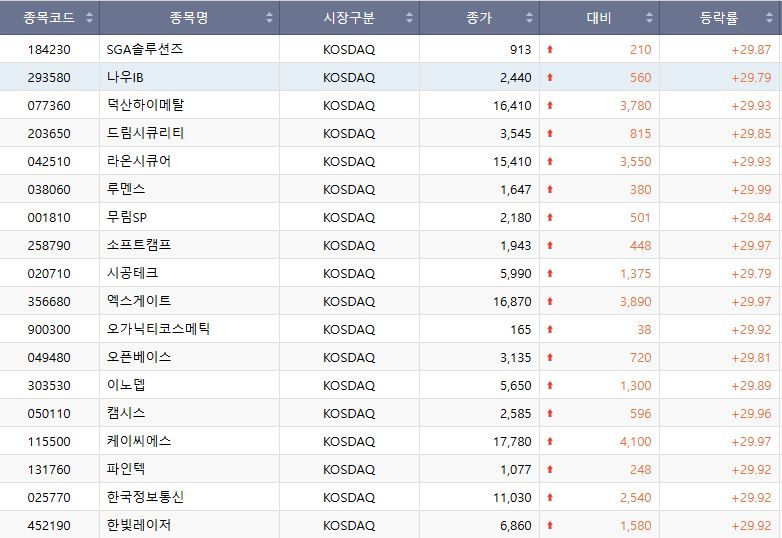Sort by the 등락률 sort arrows
Viewport: 782px width, 538px height.
pyautogui.click(x=770, y=18)
